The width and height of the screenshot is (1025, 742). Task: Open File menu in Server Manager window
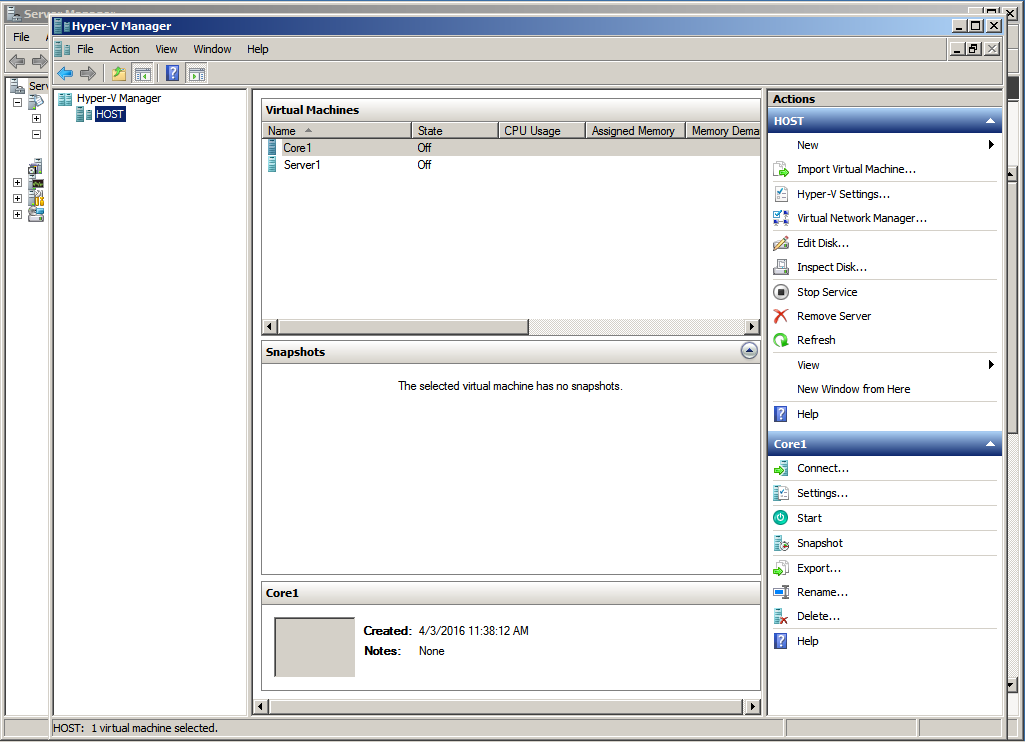[x=22, y=37]
